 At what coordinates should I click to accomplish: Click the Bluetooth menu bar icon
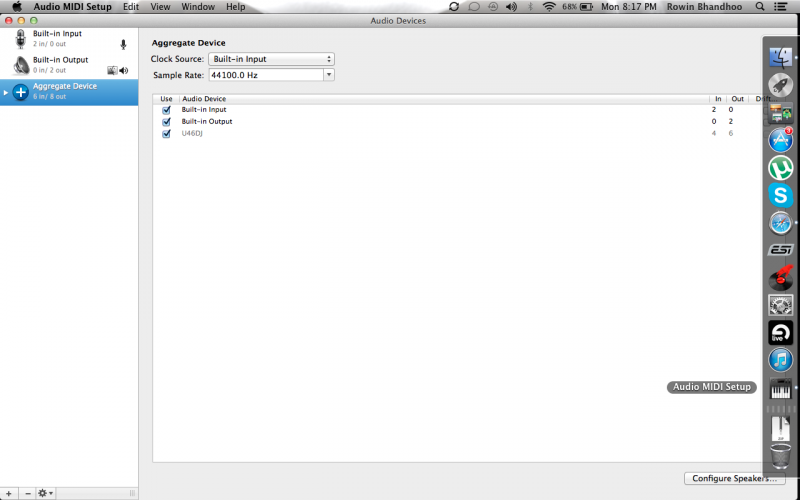(530, 7)
